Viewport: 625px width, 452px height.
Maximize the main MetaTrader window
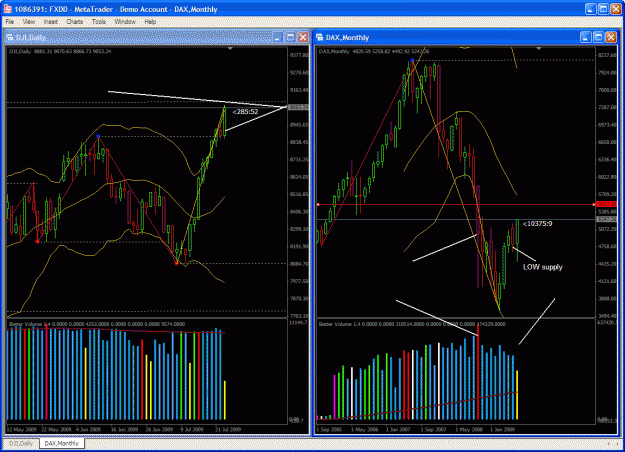[x=603, y=9]
